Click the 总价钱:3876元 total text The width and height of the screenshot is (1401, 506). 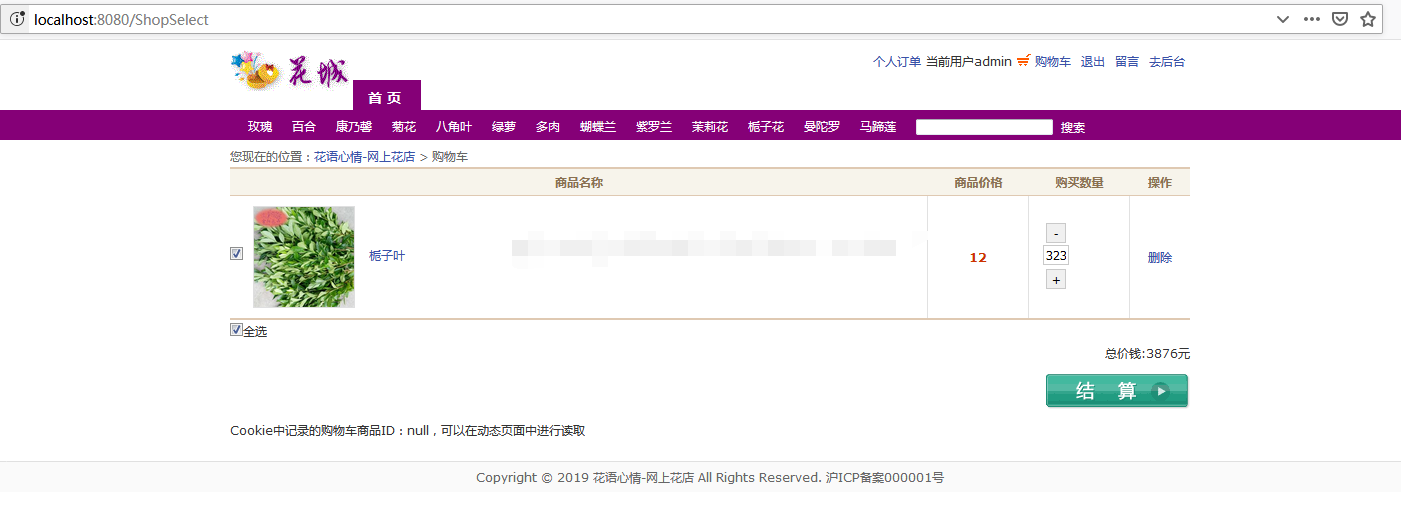coord(1147,354)
